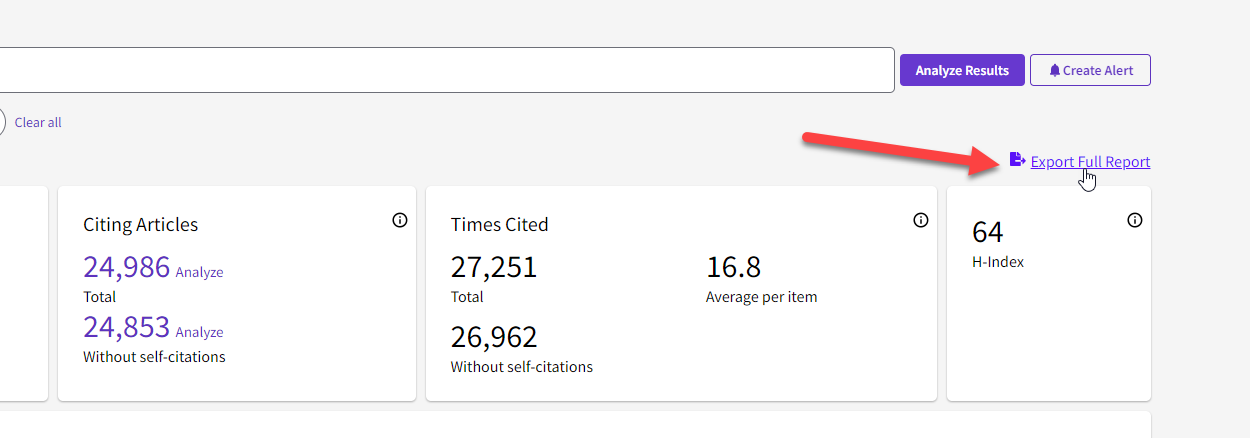1250x438 pixels.
Task: Open the H-Index info icon
Action: (x=1135, y=220)
